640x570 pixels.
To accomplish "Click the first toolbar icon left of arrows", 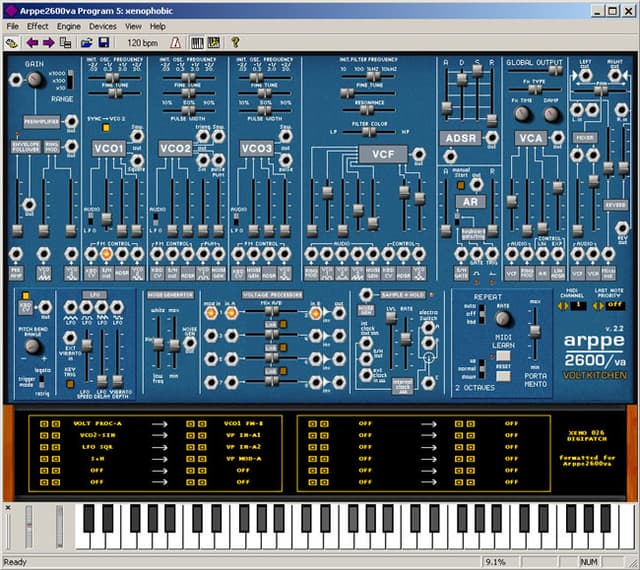I will coord(12,43).
